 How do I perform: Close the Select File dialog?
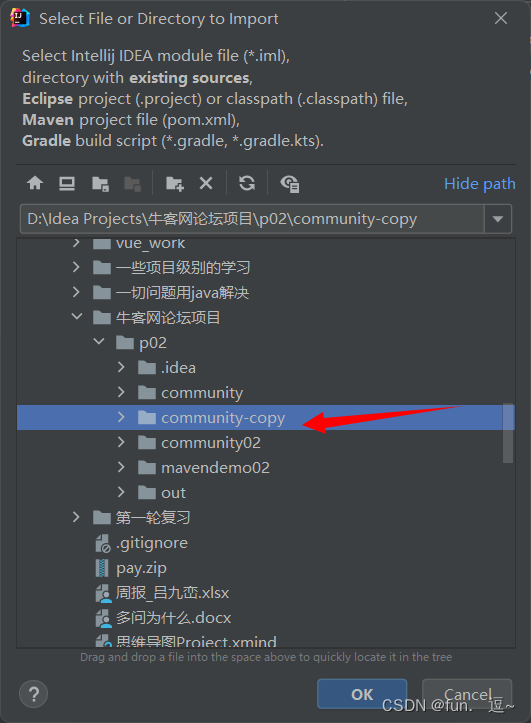tap(501, 18)
